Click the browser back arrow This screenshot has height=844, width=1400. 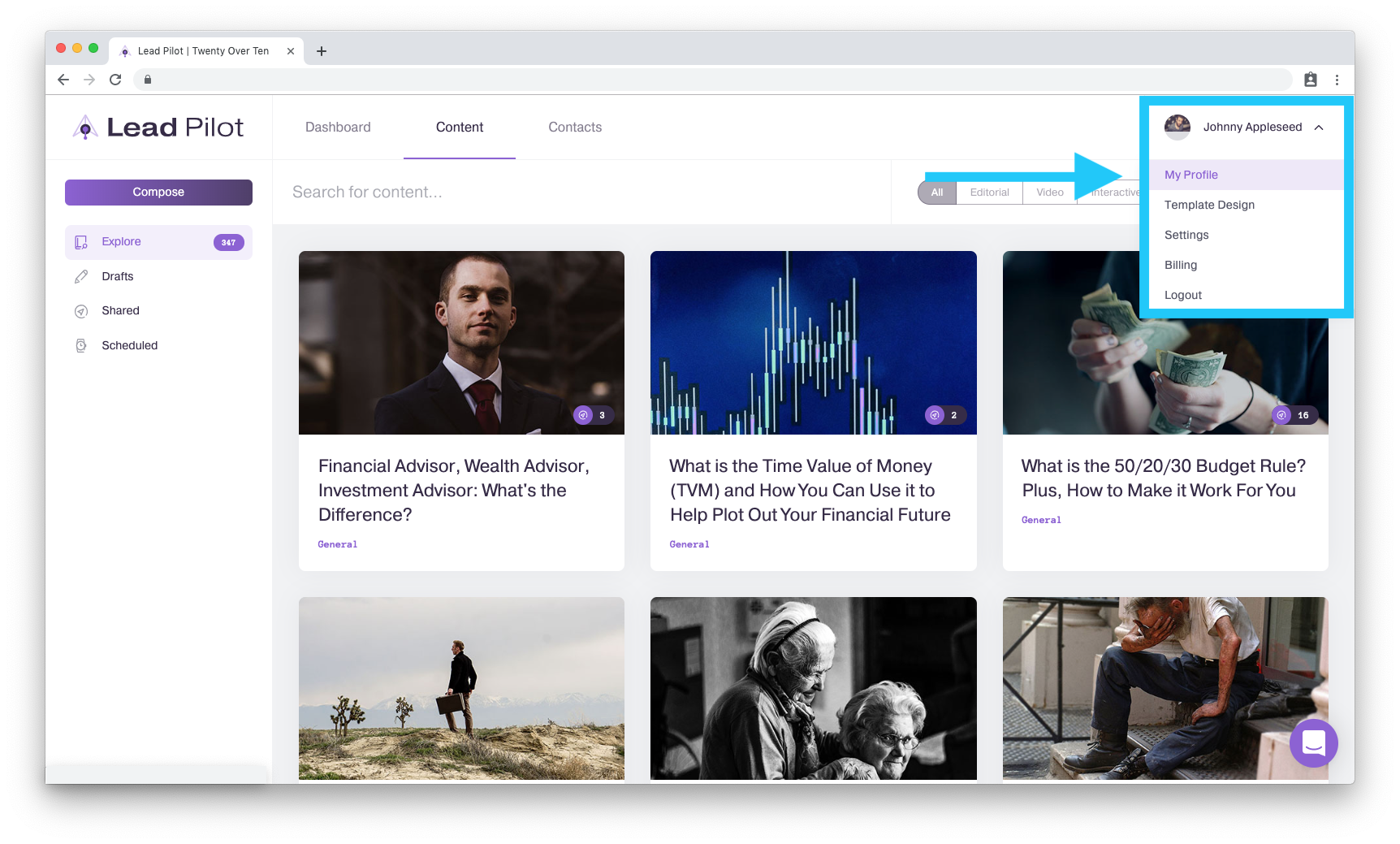(x=63, y=80)
